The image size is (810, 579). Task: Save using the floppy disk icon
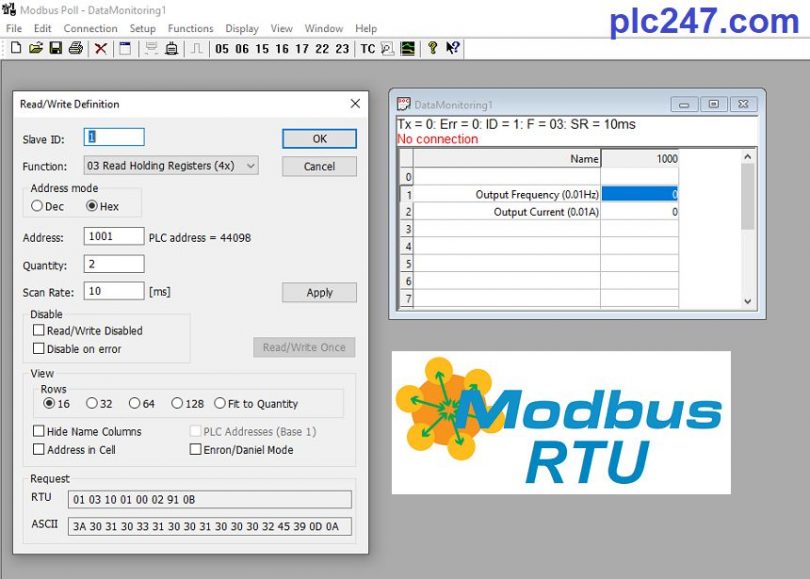56,49
